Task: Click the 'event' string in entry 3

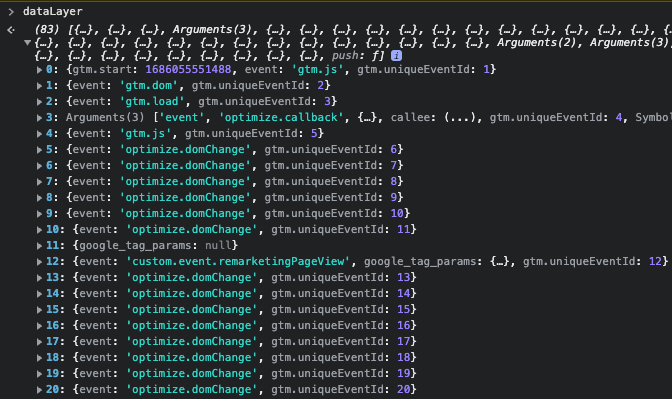Action: click(181, 117)
